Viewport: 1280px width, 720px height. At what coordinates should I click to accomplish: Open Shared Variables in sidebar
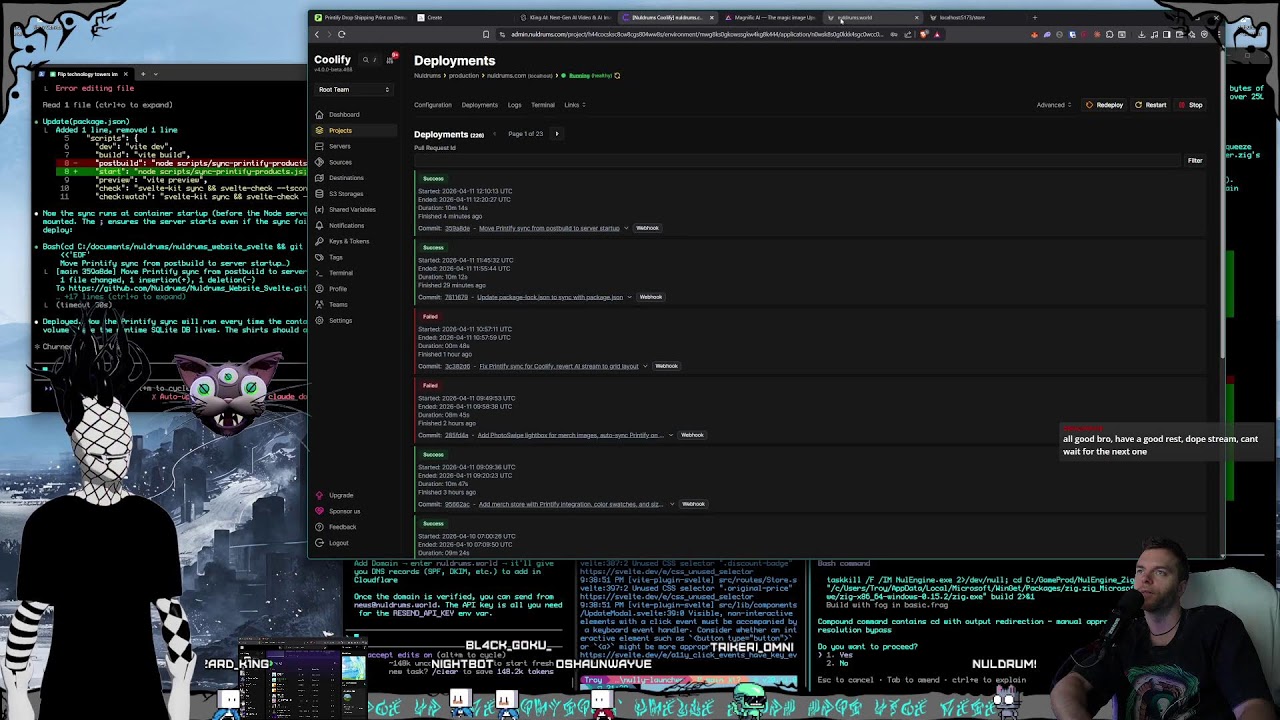coord(352,210)
